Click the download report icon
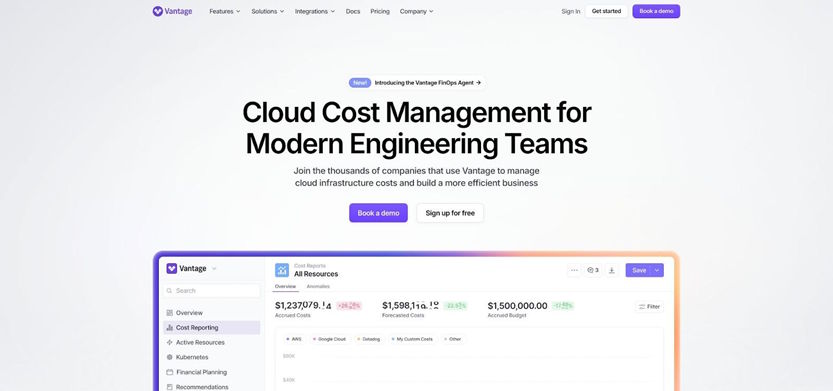Screen dimensions: 833x391 (x=611, y=270)
